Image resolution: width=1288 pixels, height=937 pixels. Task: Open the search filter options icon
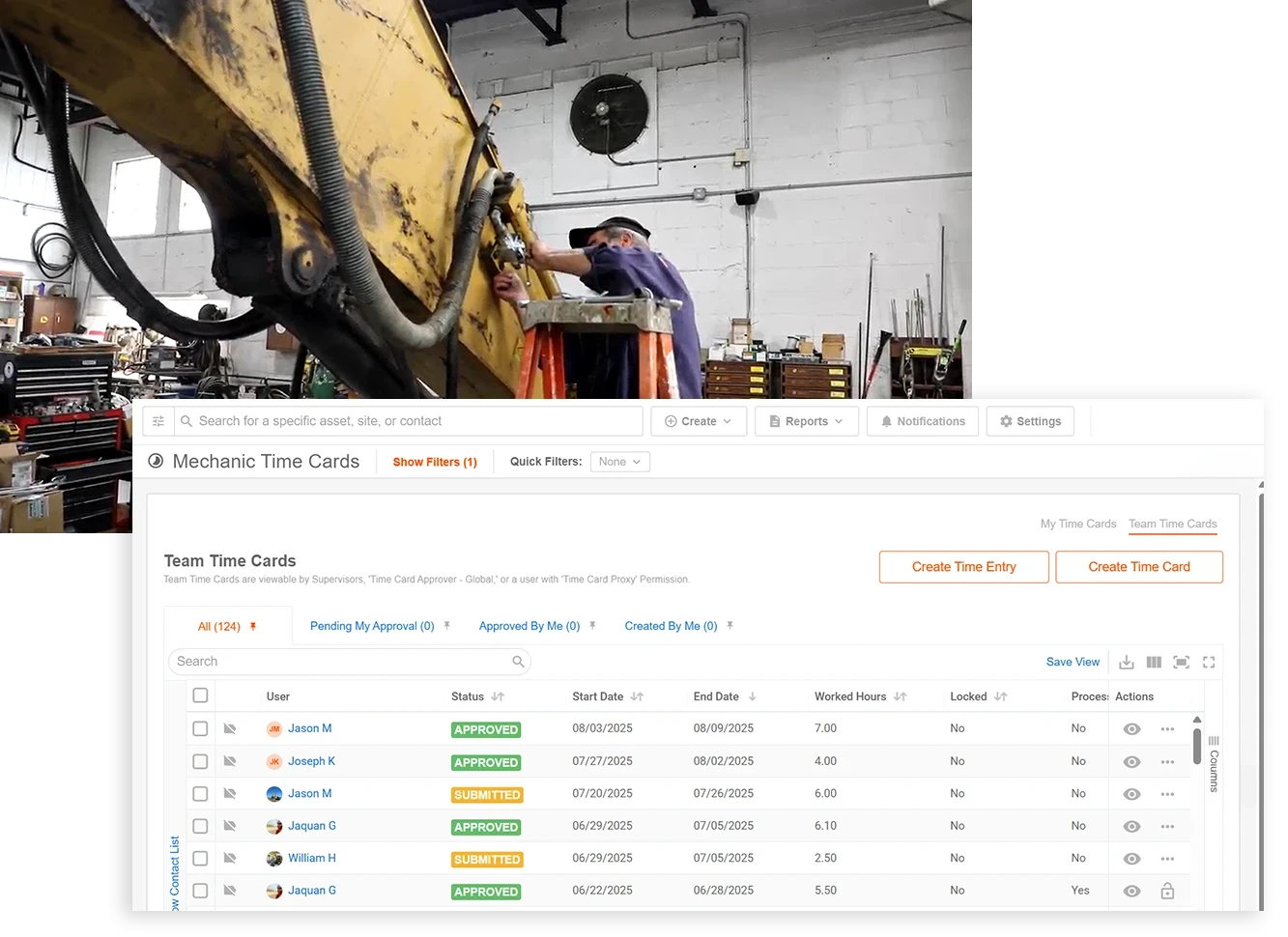tap(158, 421)
